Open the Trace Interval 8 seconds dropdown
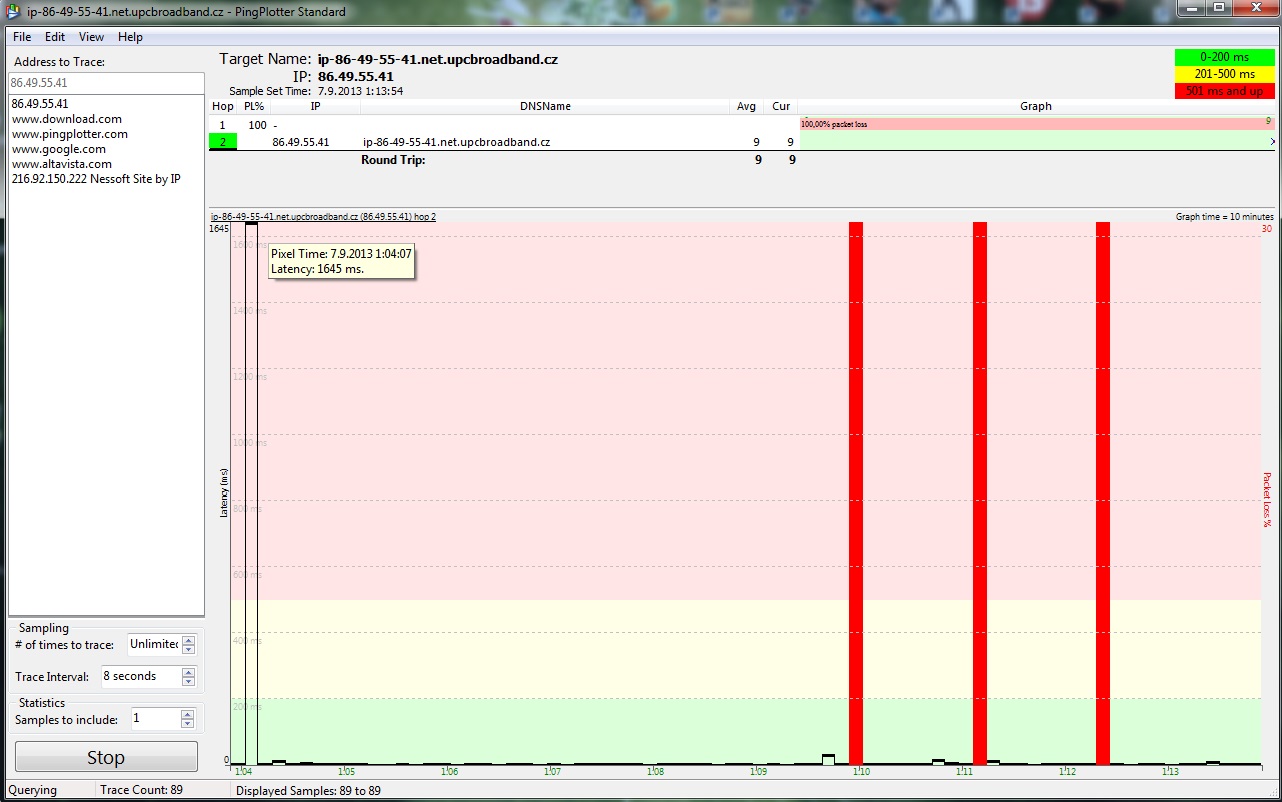Viewport: 1282px width, 802px height. pyautogui.click(x=188, y=677)
